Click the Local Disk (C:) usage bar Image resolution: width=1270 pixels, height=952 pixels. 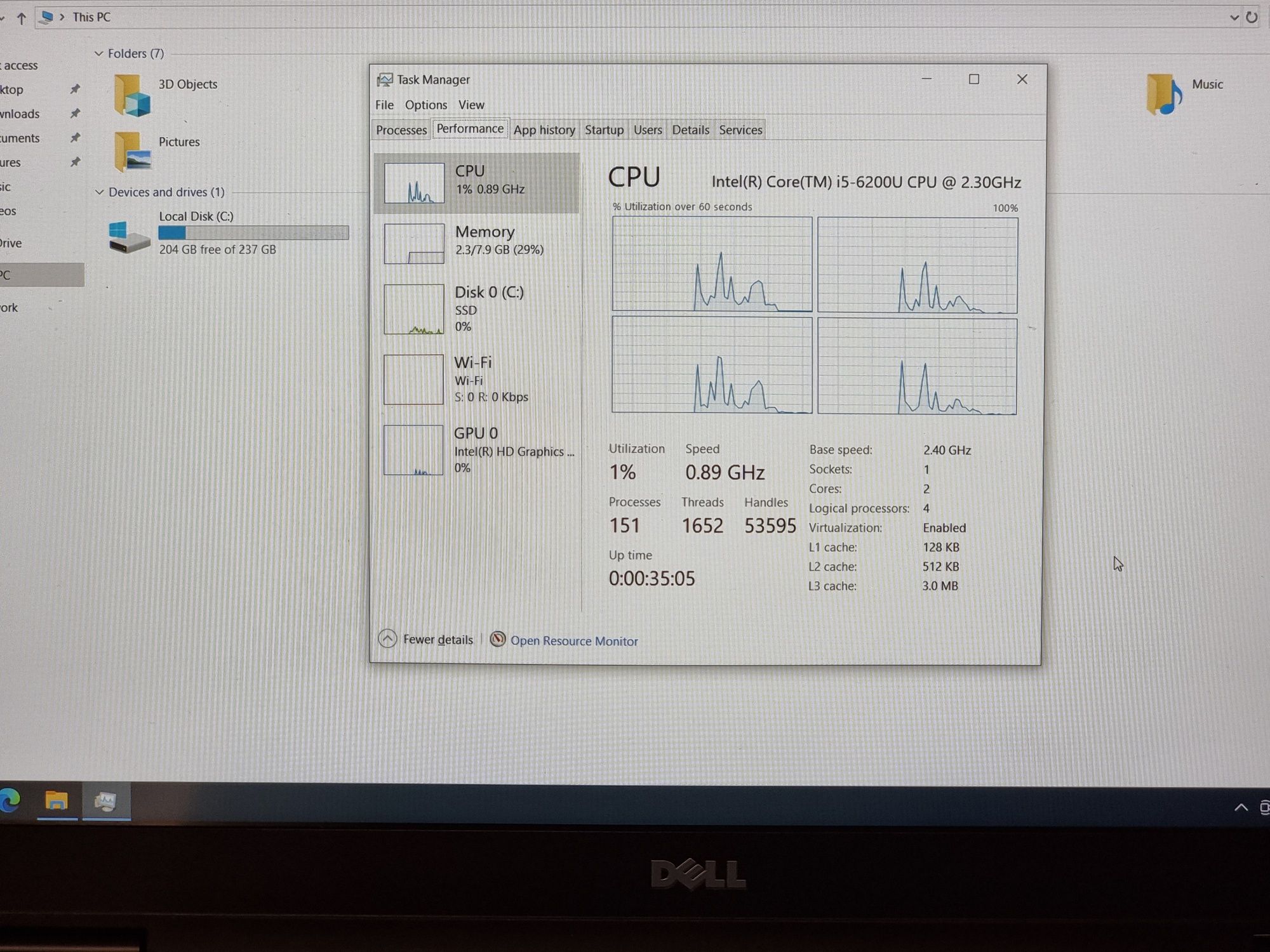tap(253, 233)
